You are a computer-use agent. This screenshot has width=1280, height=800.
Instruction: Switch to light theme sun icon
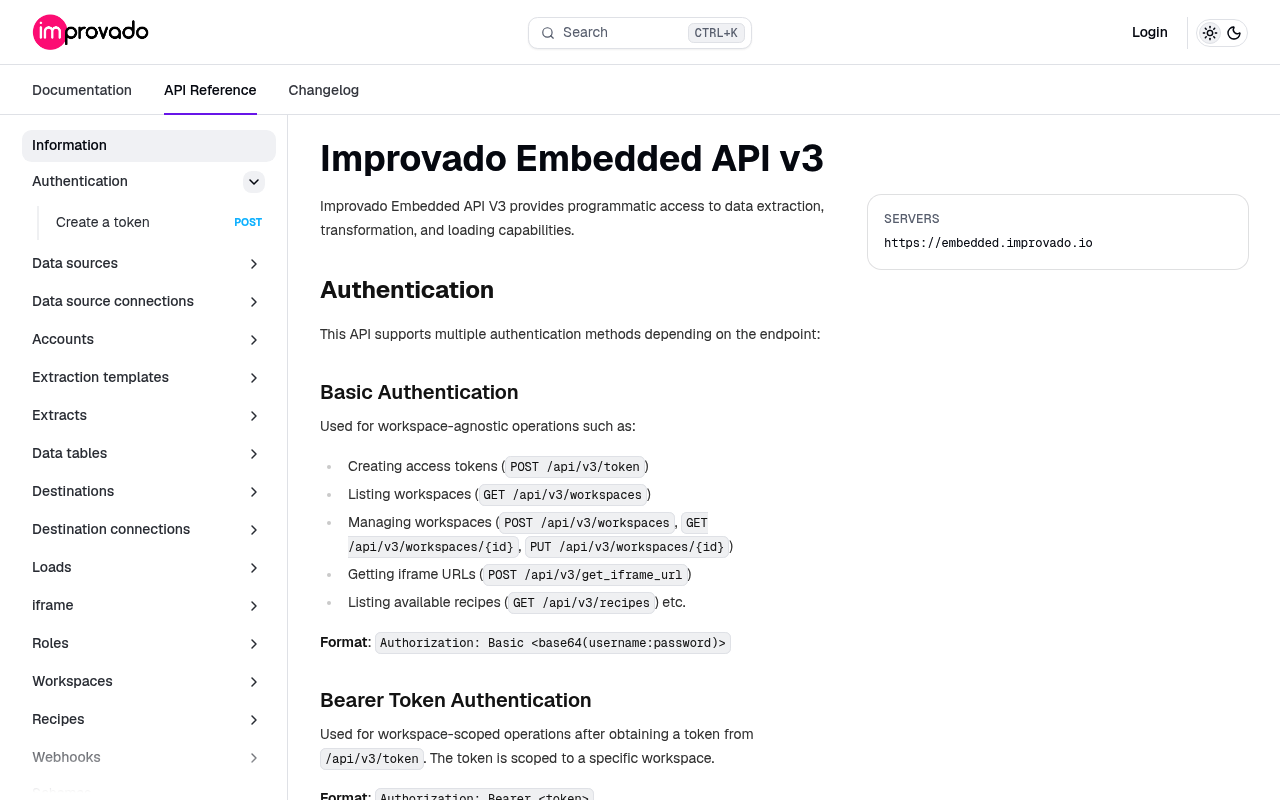1210,33
